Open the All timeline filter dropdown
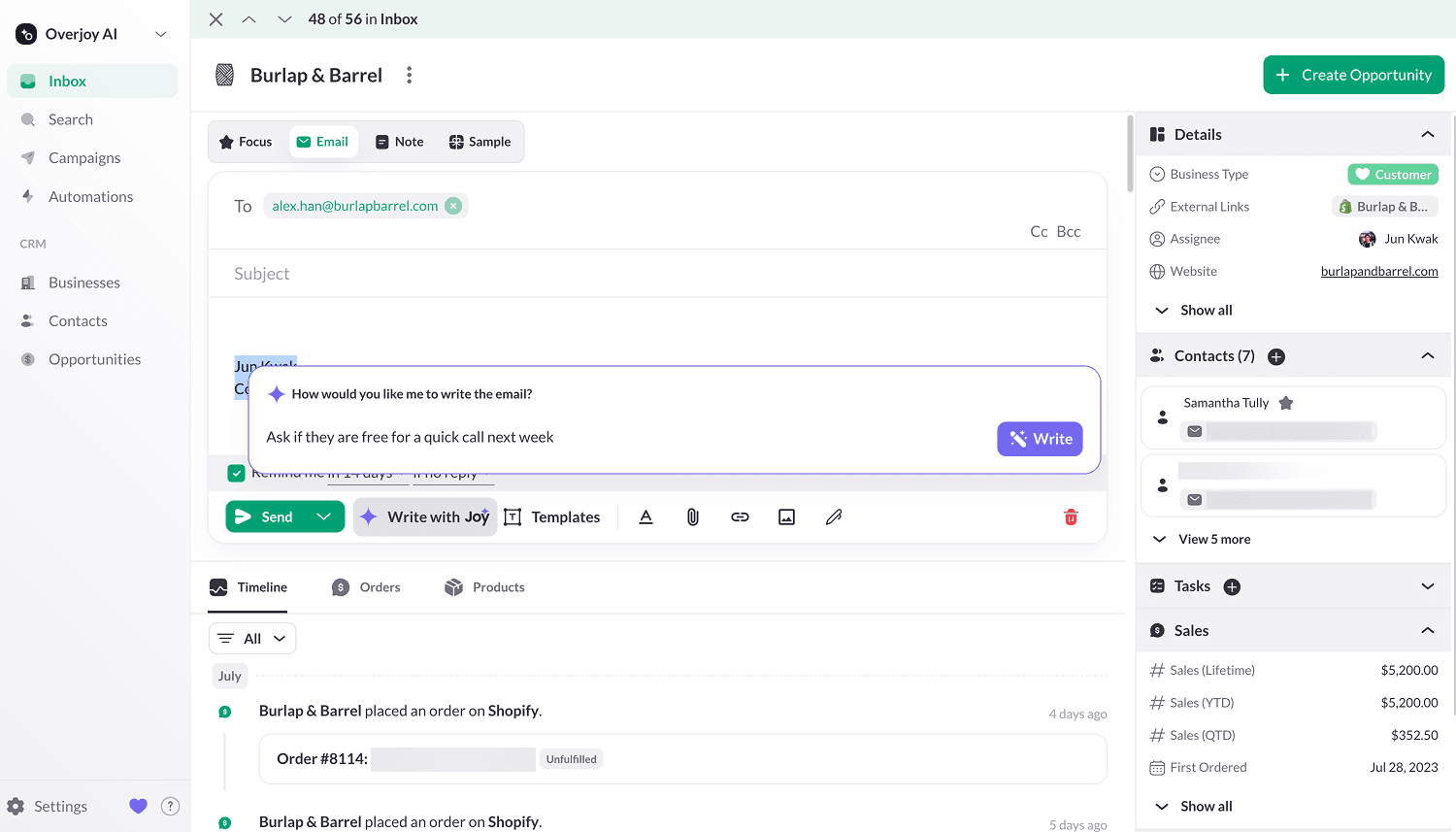This screenshot has width=1456, height=832. (x=252, y=639)
